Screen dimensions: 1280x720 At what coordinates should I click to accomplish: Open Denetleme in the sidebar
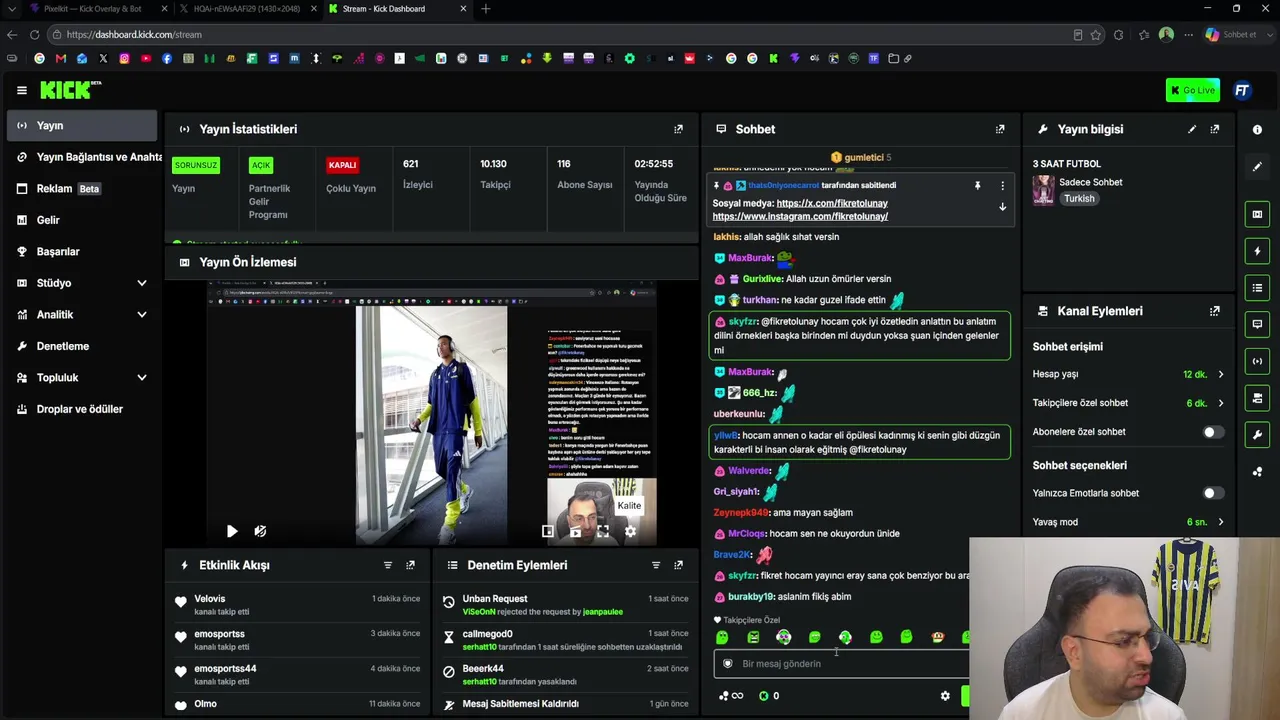click(x=82, y=346)
